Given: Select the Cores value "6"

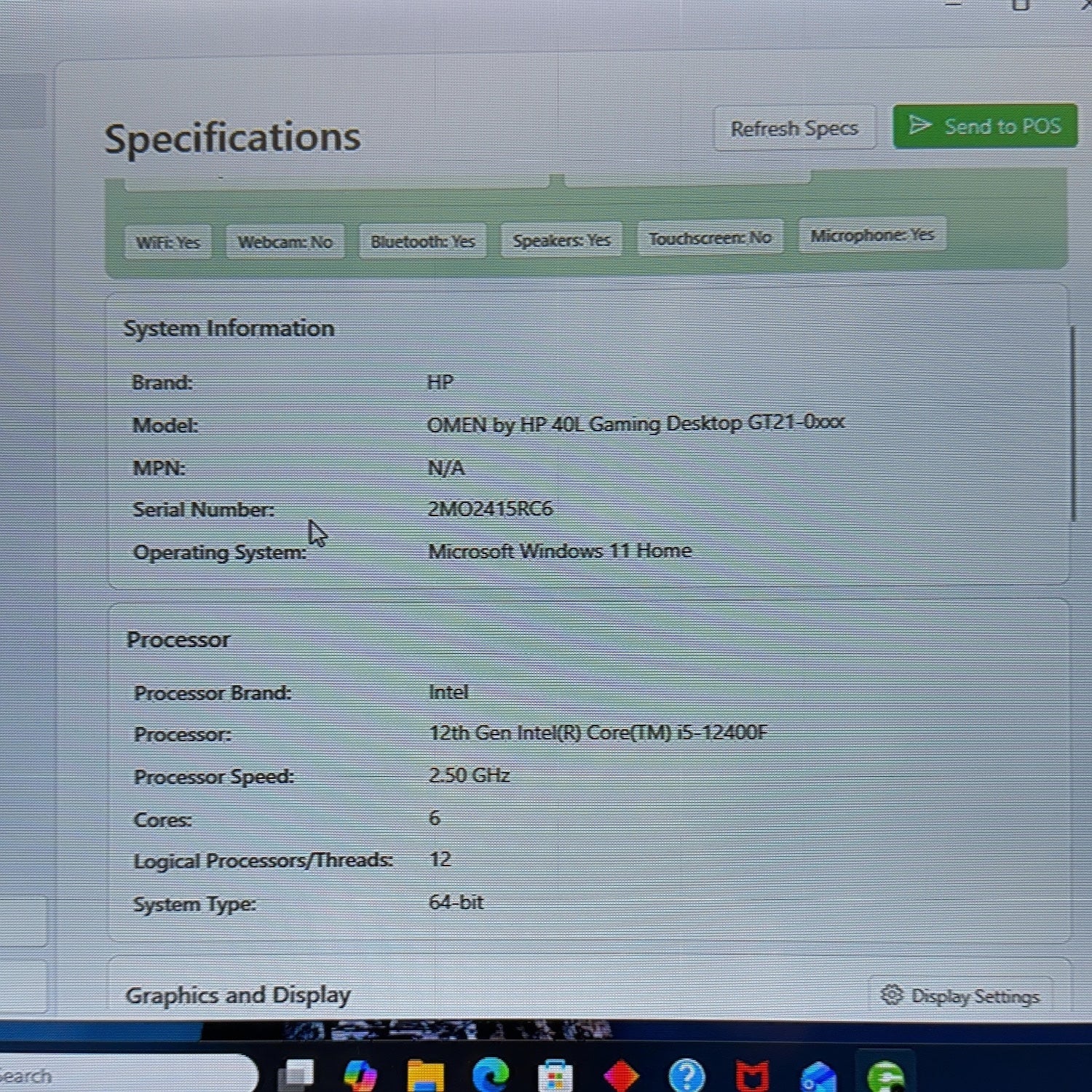Looking at the screenshot, I should point(435,818).
